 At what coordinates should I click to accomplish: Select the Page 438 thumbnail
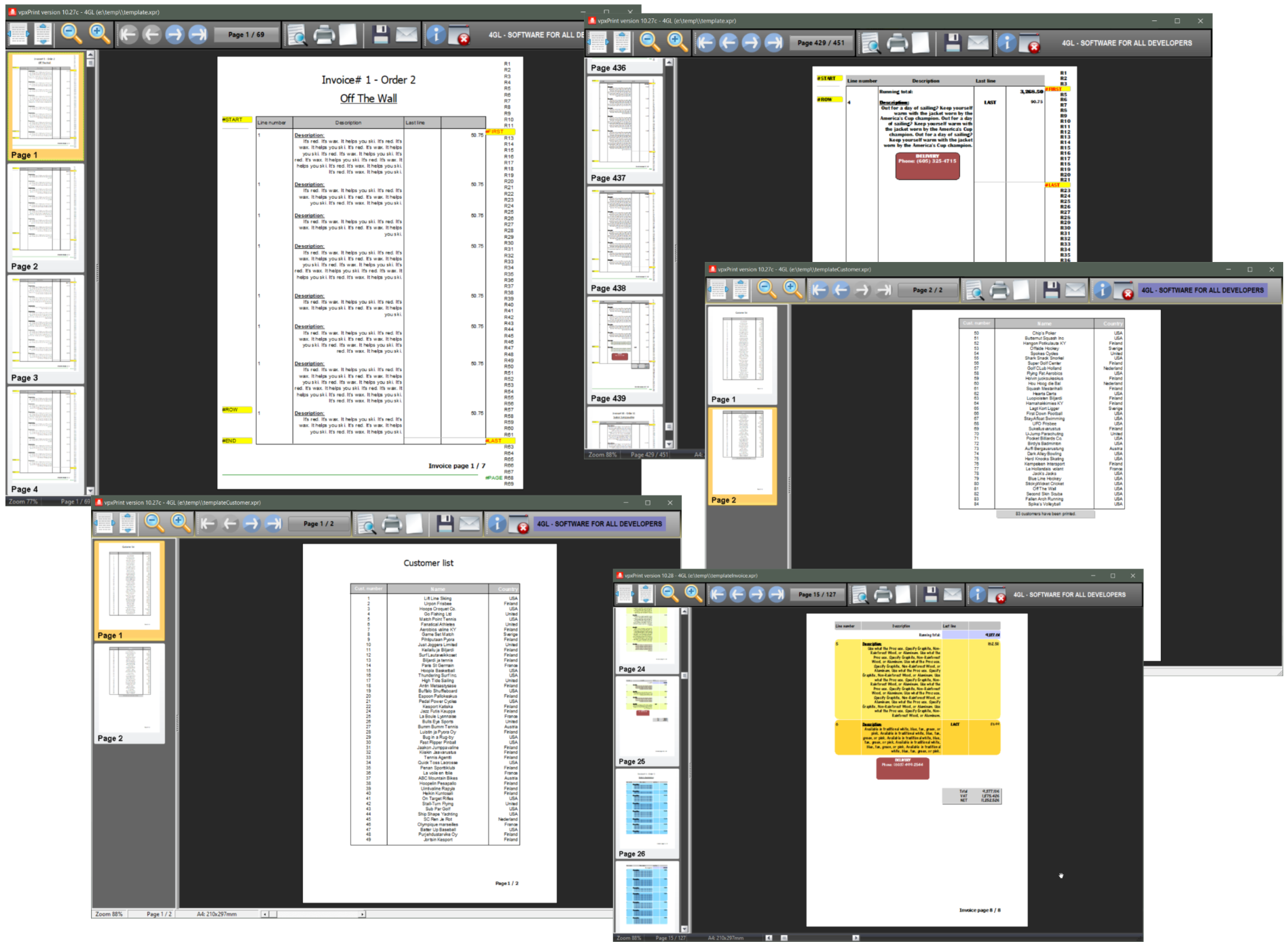[624, 240]
